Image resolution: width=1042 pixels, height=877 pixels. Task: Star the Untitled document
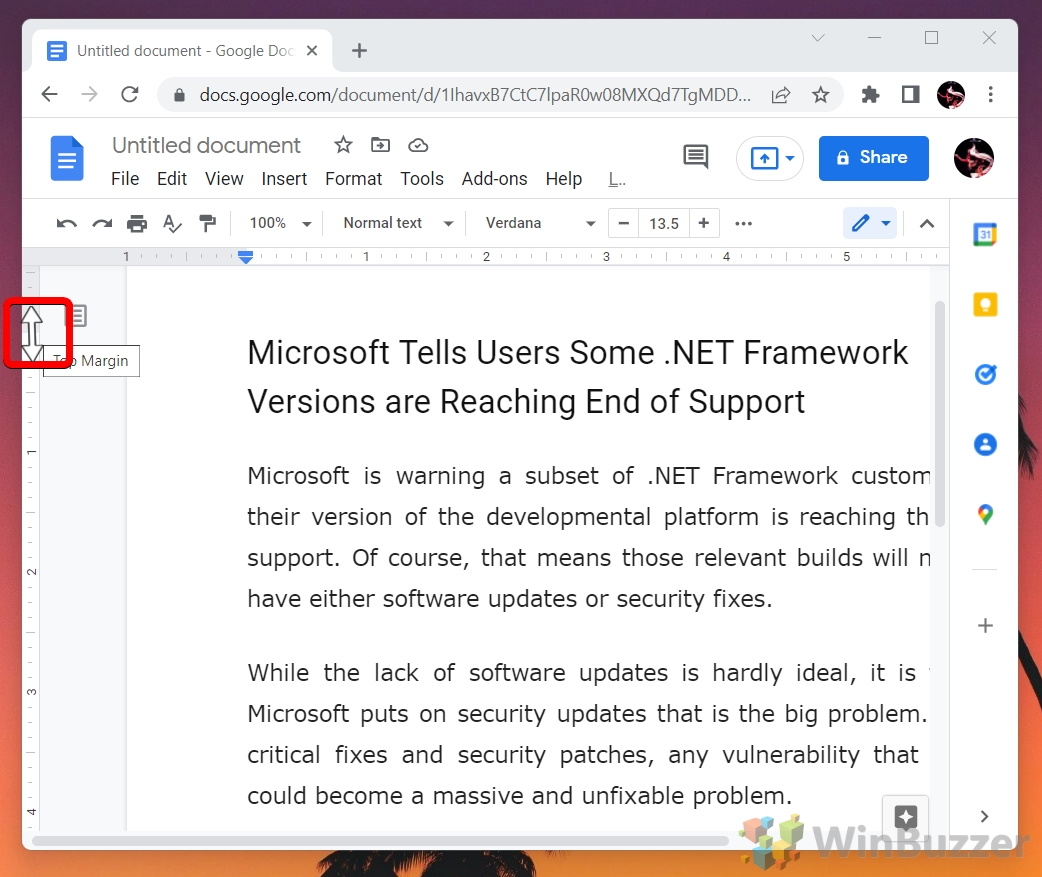tap(343, 145)
